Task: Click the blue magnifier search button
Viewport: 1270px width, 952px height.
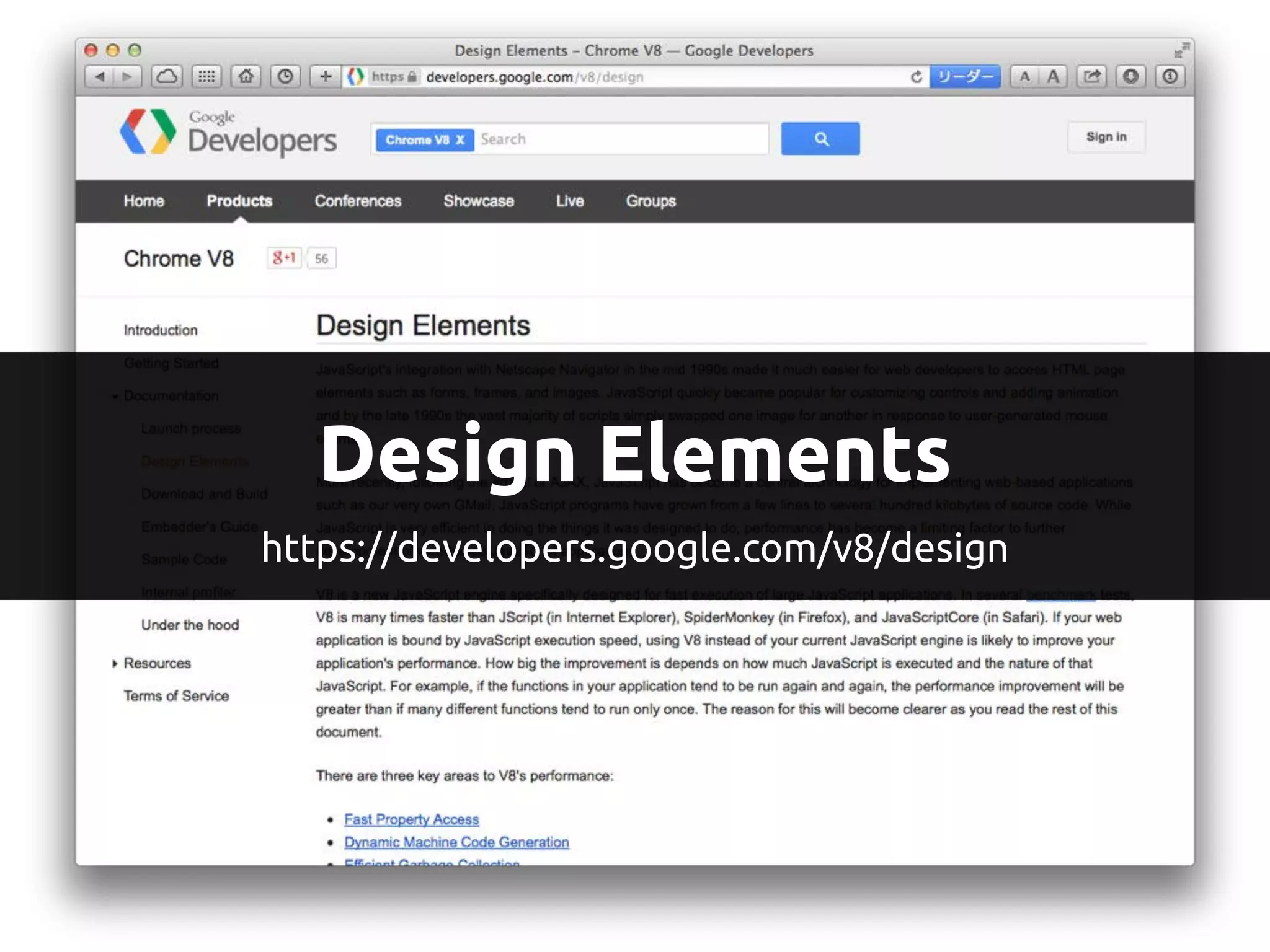Action: (x=820, y=139)
